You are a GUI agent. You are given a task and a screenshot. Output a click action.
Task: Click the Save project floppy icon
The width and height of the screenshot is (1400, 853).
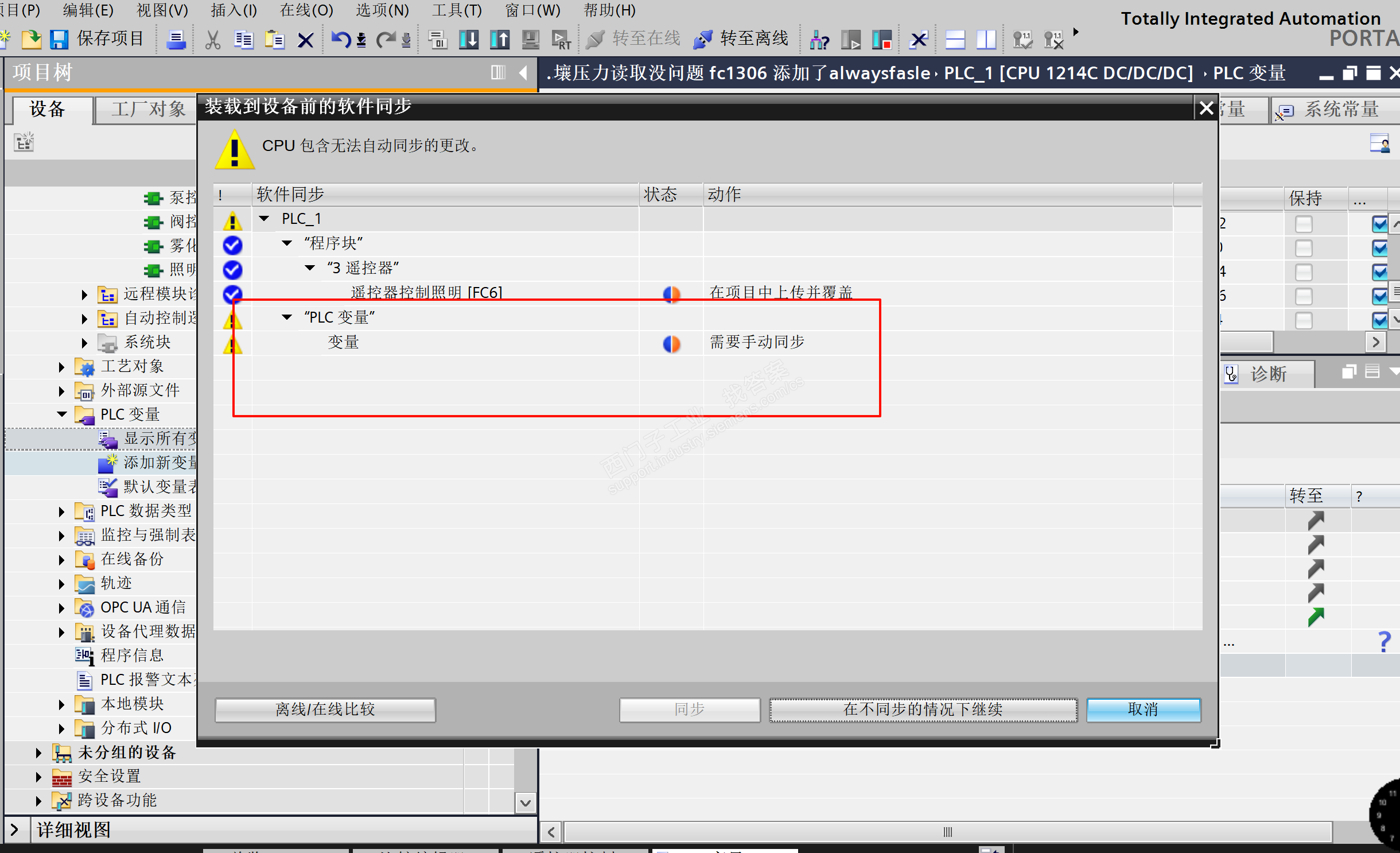coord(59,39)
